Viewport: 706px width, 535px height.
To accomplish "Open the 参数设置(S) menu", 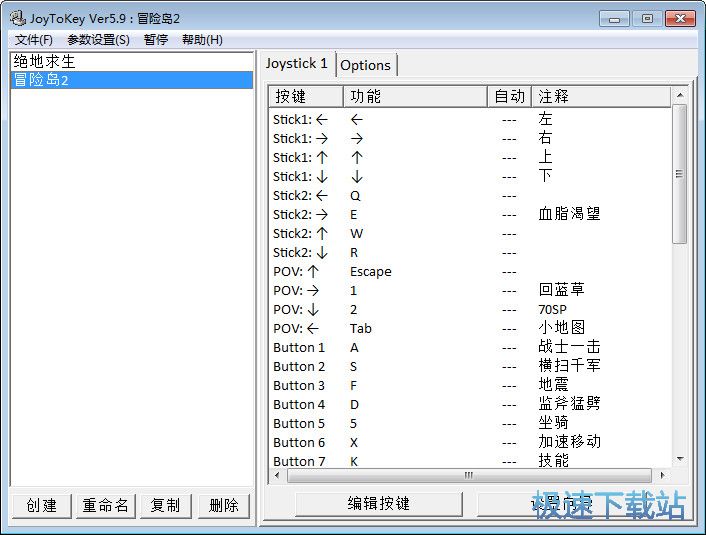I will point(98,40).
